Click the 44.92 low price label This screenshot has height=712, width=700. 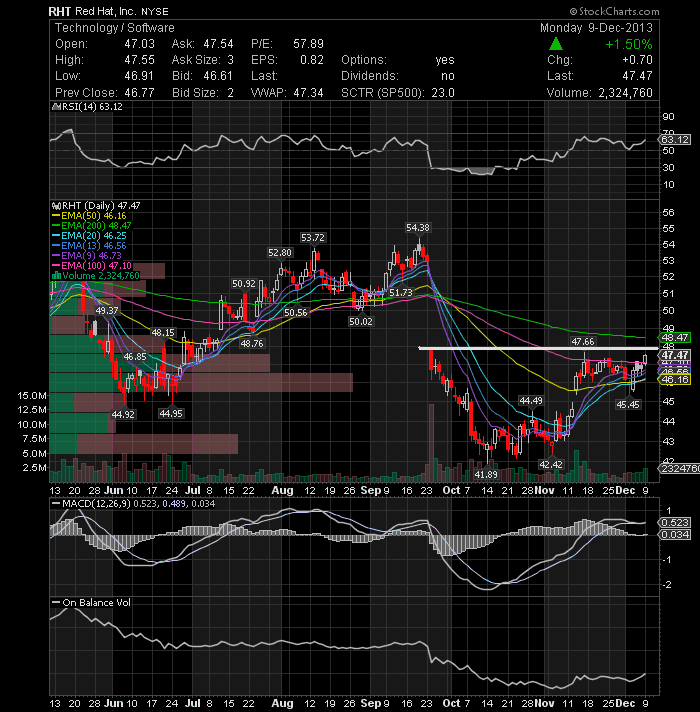[123, 414]
